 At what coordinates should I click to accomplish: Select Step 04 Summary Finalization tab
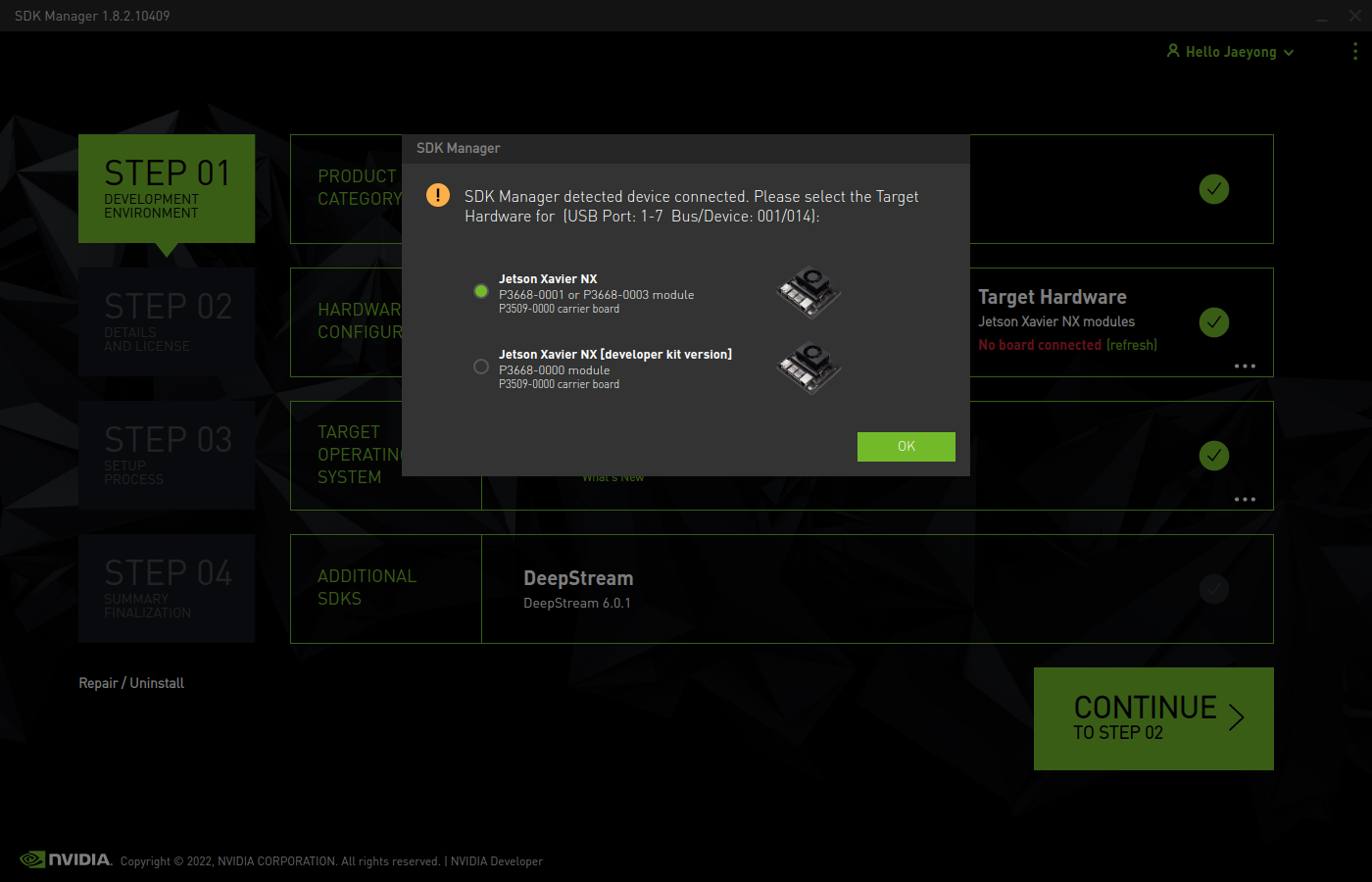(x=167, y=588)
